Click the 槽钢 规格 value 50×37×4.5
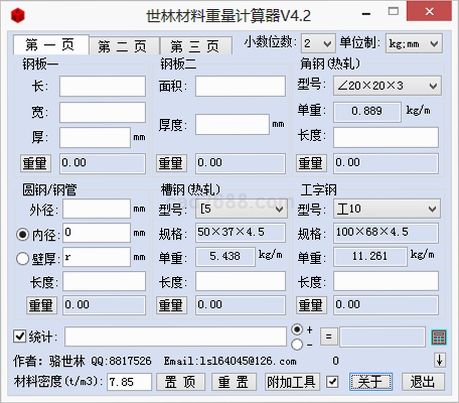This screenshot has height=403, width=459. pos(240,232)
